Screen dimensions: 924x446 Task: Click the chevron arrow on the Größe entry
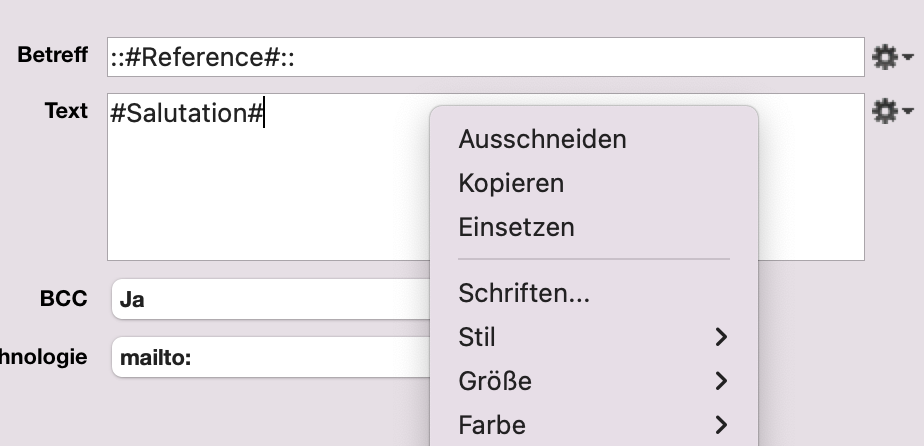pos(721,381)
